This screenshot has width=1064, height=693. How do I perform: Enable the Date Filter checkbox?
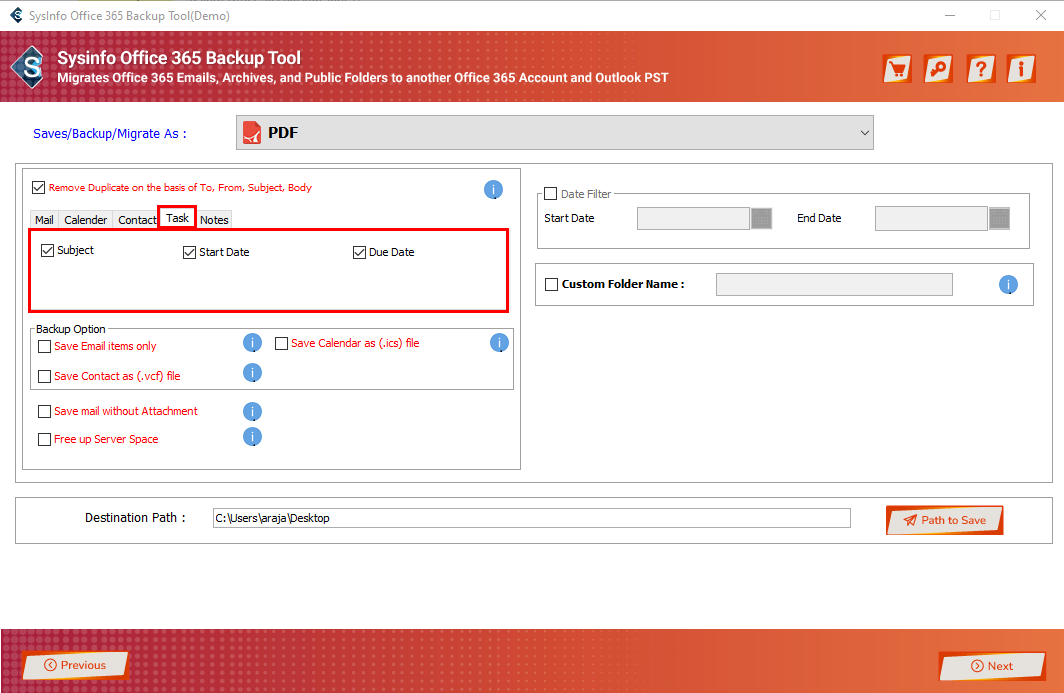click(x=551, y=194)
